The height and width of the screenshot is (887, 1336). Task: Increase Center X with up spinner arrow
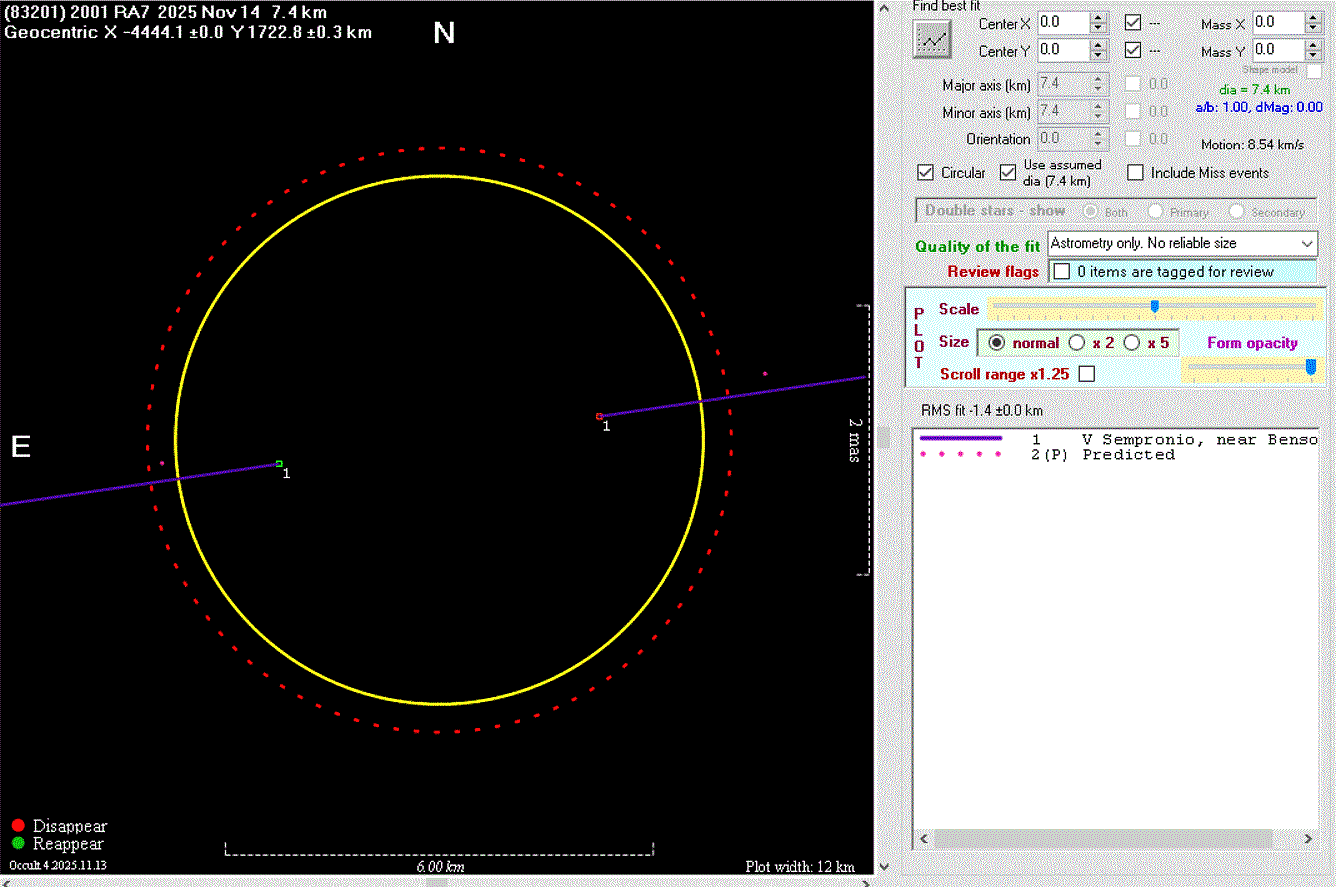[x=1099, y=17]
